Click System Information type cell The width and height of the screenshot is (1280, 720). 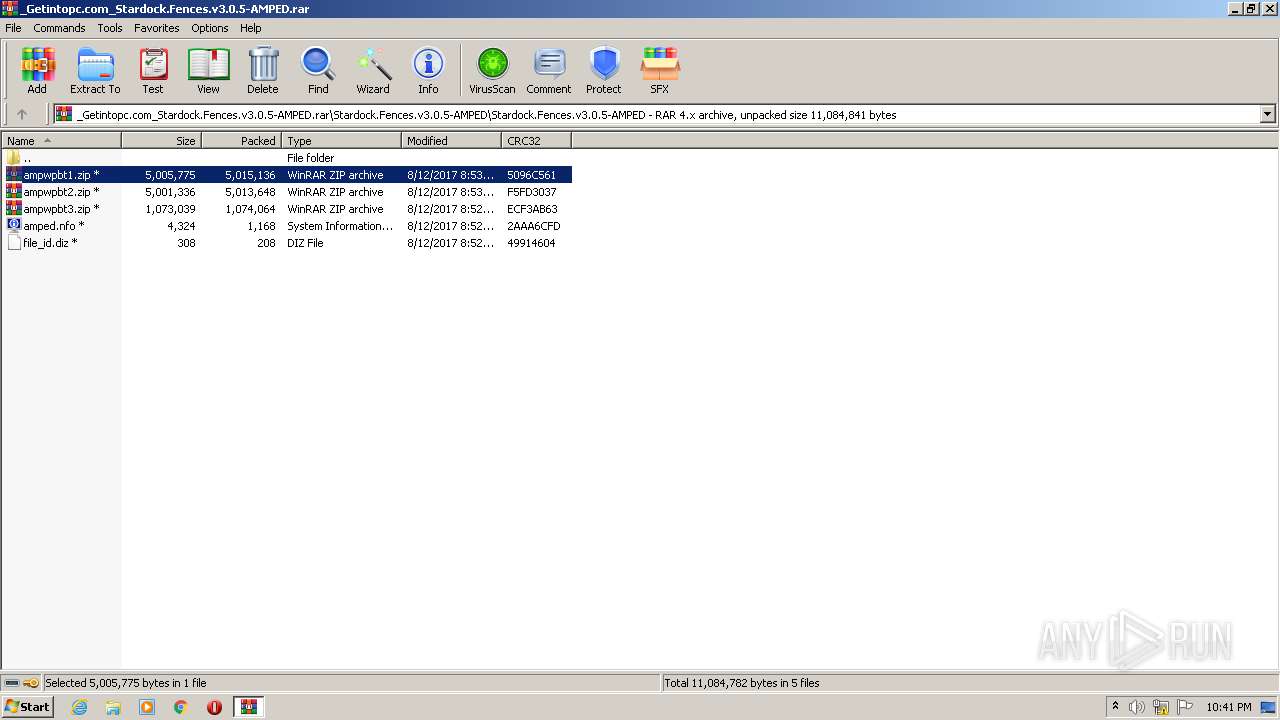[340, 226]
